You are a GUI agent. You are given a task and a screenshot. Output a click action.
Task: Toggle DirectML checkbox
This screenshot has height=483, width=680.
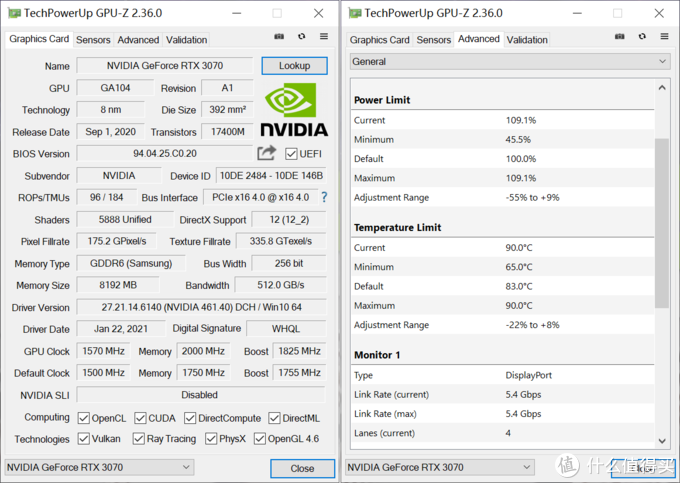coord(274,418)
